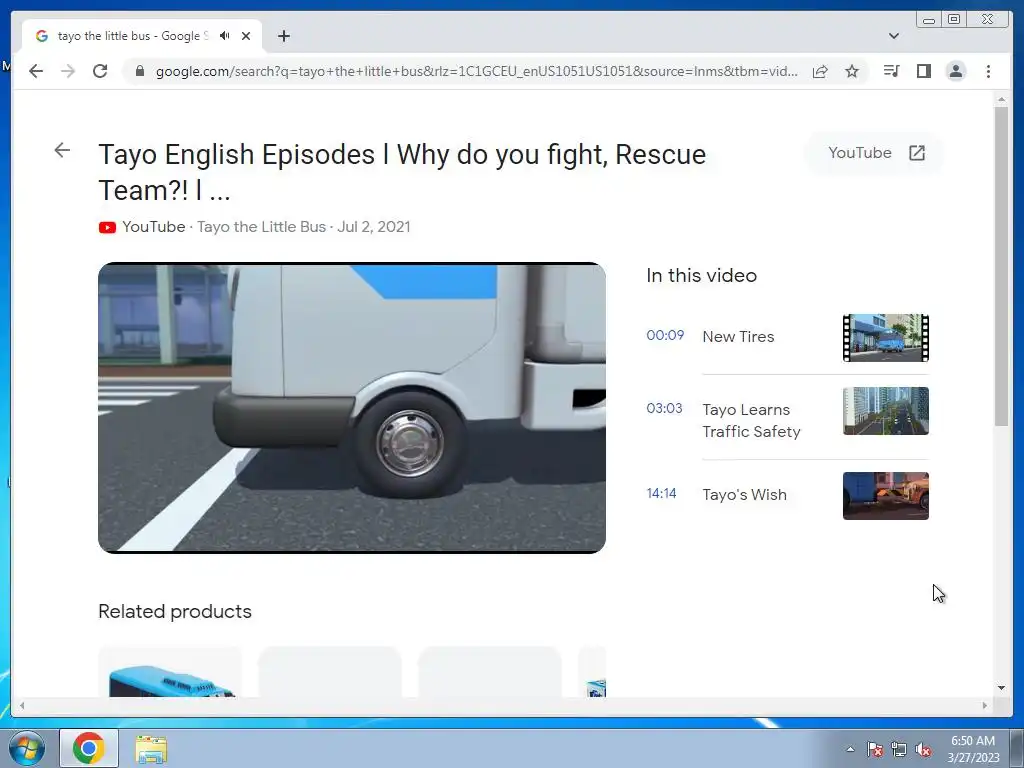Open Windows Explorer from the taskbar
This screenshot has width=1024, height=768.
pyautogui.click(x=151, y=749)
